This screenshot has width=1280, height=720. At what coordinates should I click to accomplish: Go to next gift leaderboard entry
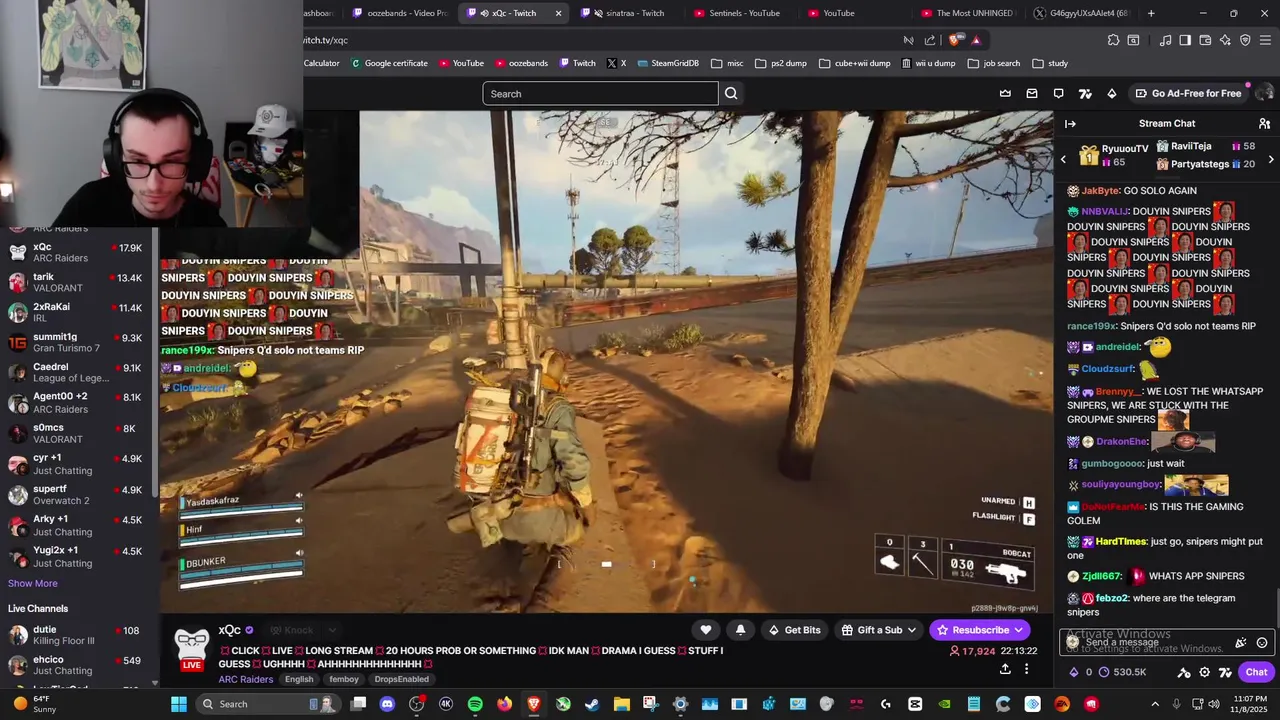click(x=1271, y=159)
